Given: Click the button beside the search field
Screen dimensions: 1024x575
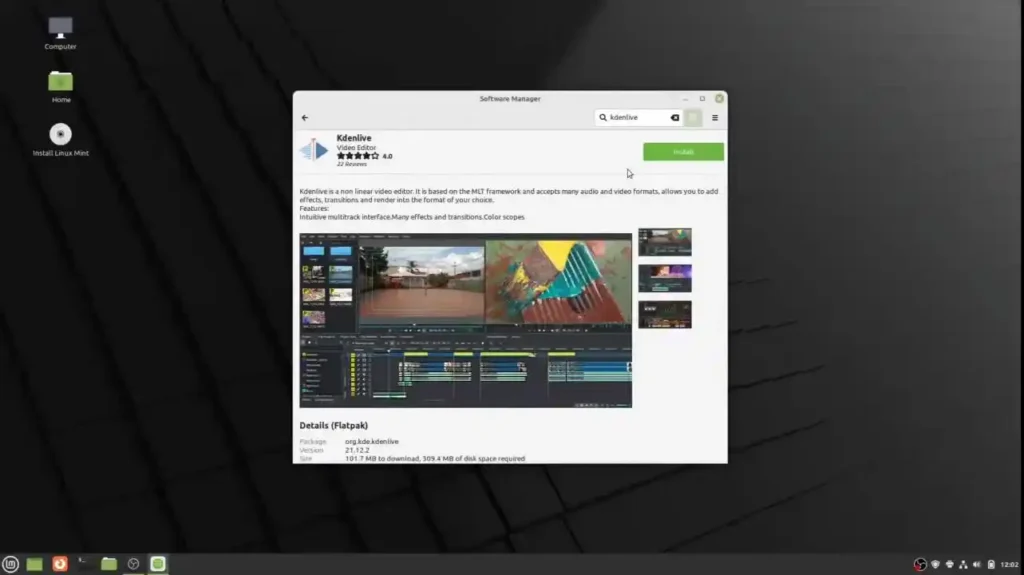Looking at the screenshot, I should pos(694,118).
